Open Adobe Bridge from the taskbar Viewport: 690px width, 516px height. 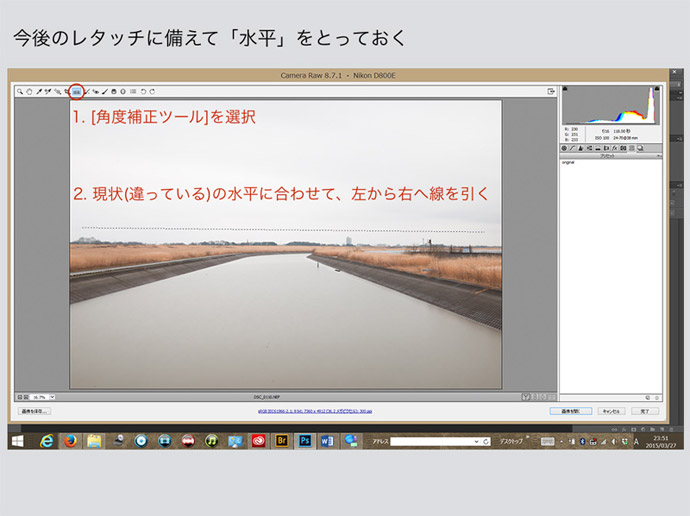(x=282, y=441)
